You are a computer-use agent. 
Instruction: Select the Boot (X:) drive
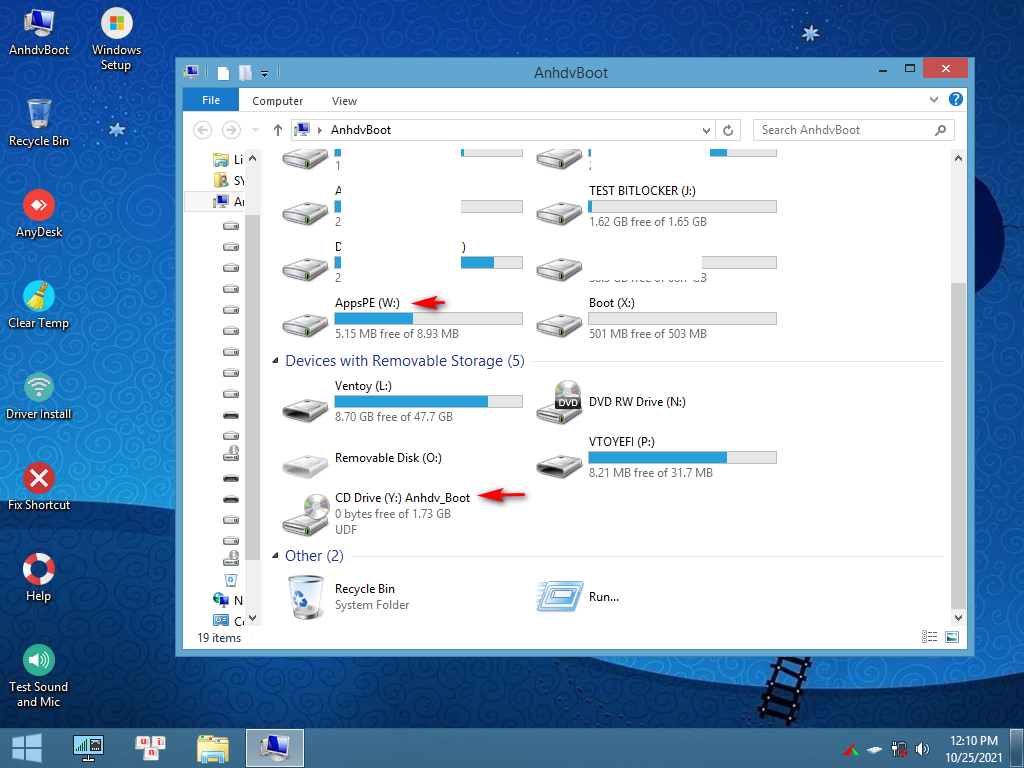click(x=656, y=319)
